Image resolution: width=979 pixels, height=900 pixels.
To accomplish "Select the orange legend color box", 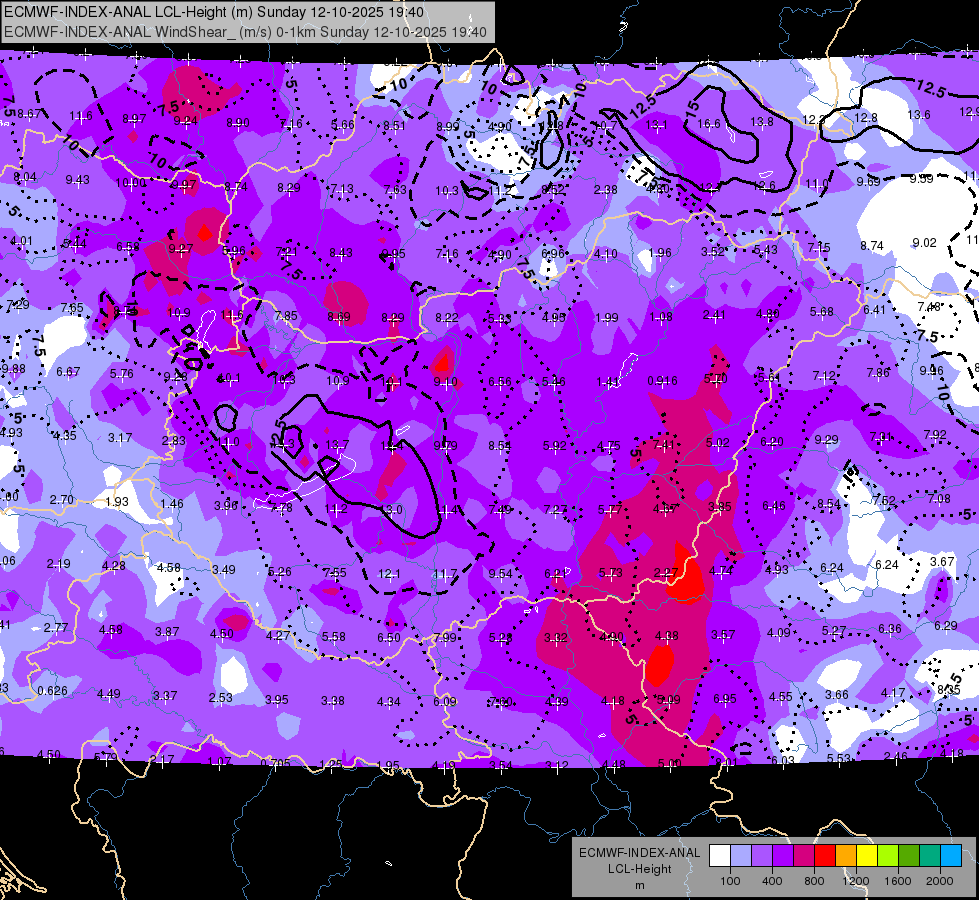I will tap(845, 855).
